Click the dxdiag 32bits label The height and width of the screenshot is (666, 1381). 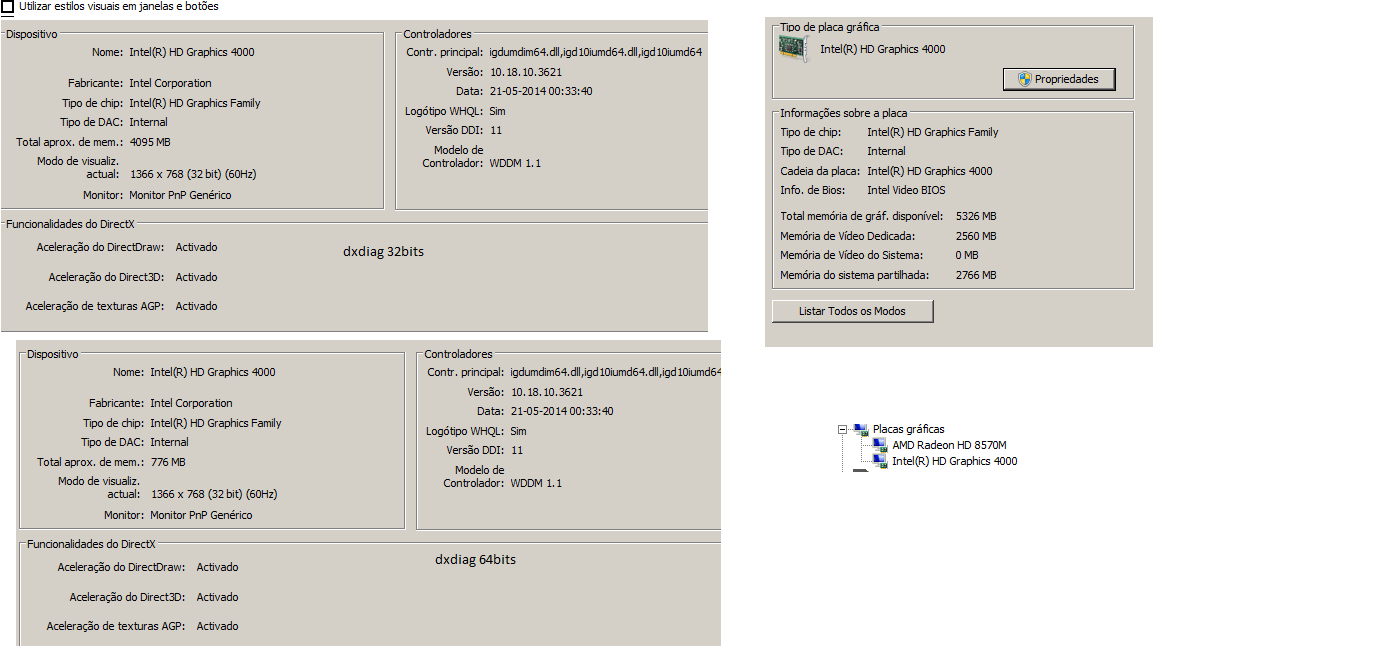[383, 252]
